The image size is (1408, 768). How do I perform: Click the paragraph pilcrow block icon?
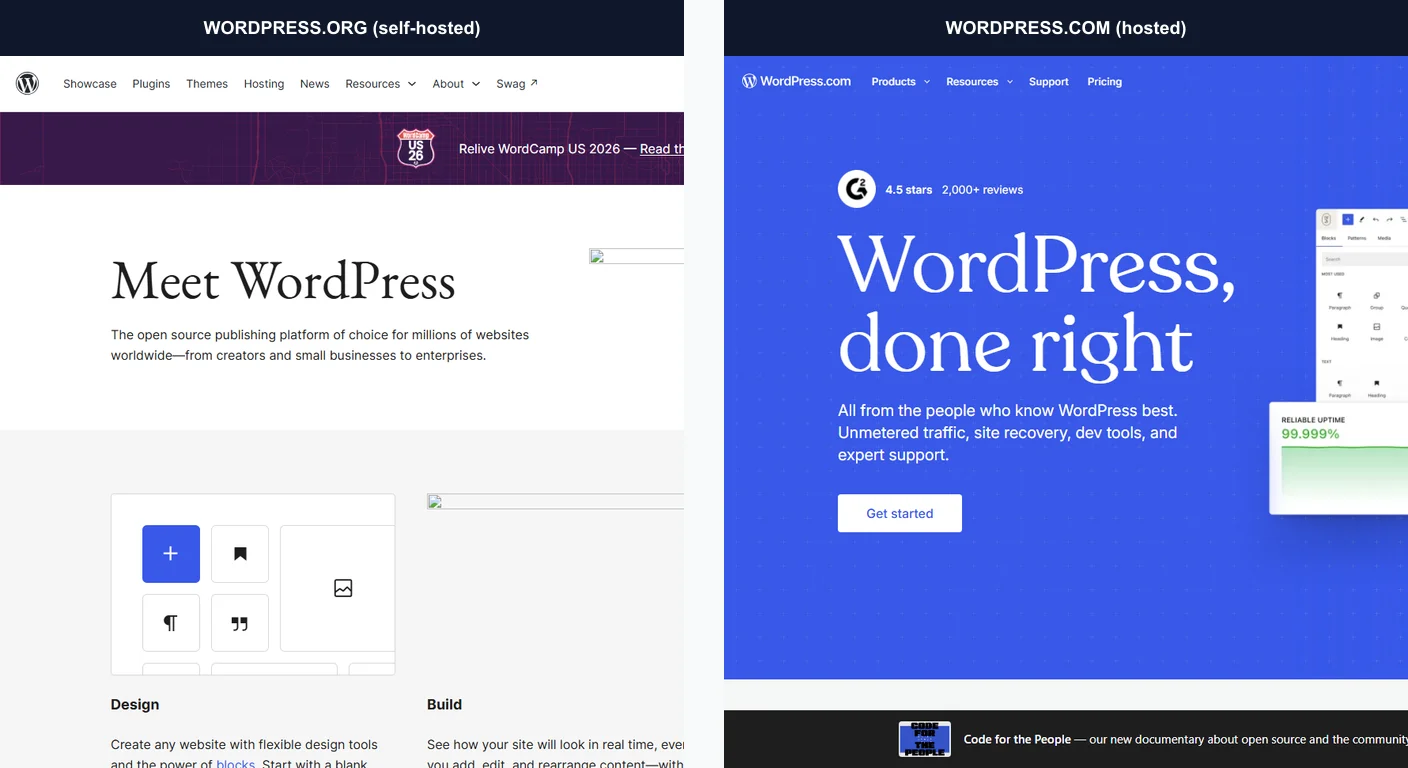[171, 623]
